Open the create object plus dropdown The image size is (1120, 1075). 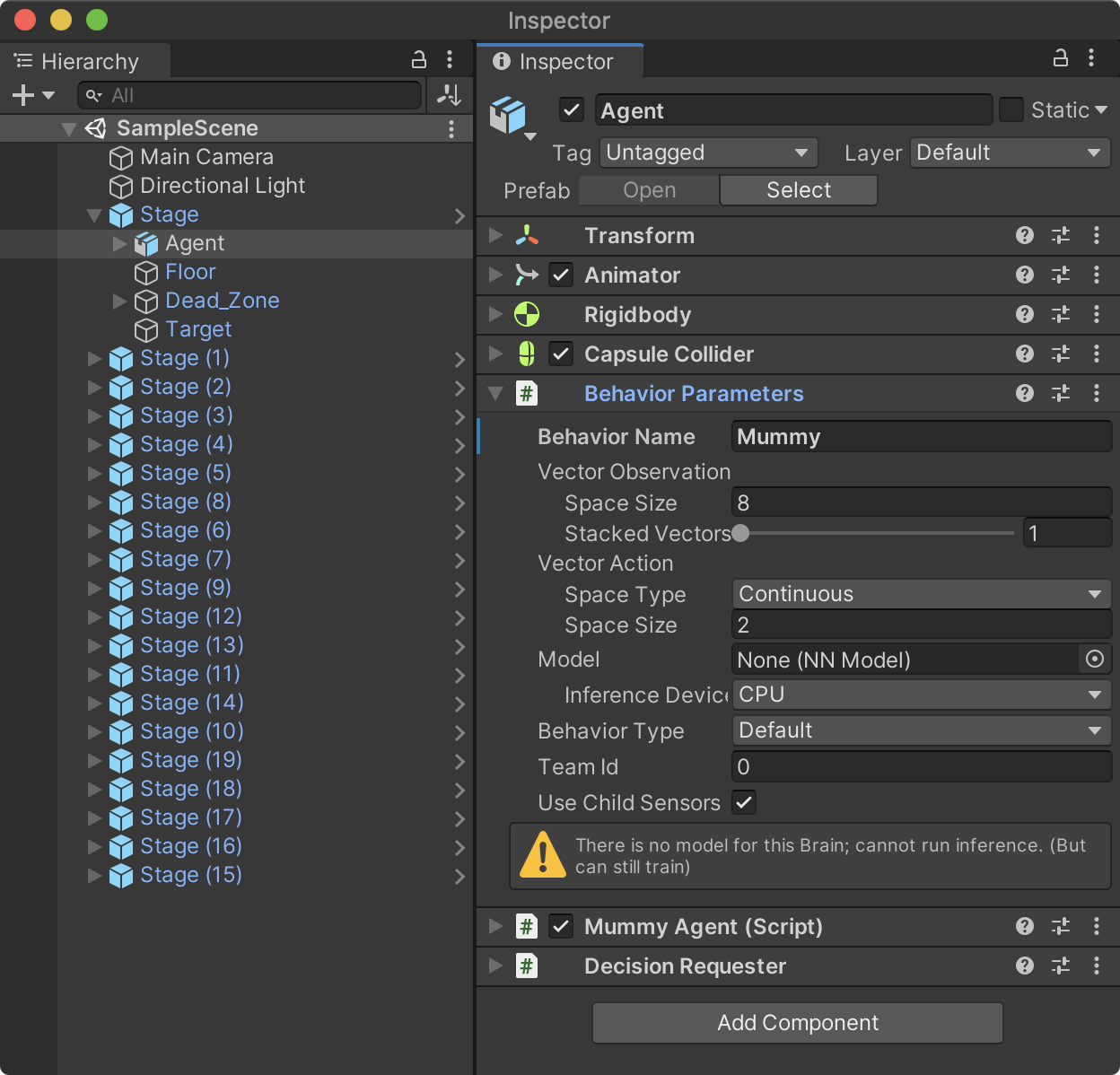[33, 94]
